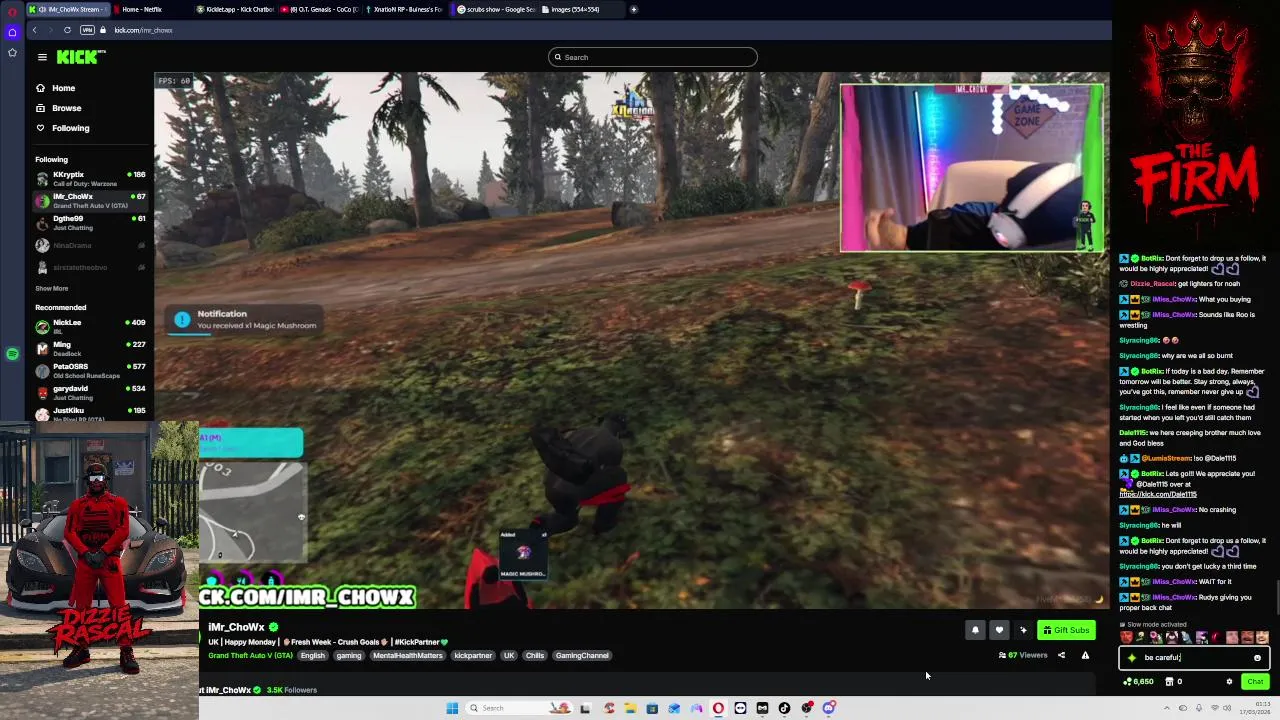Click the chat message input field
Image resolution: width=1280 pixels, height=720 pixels.
point(1194,658)
